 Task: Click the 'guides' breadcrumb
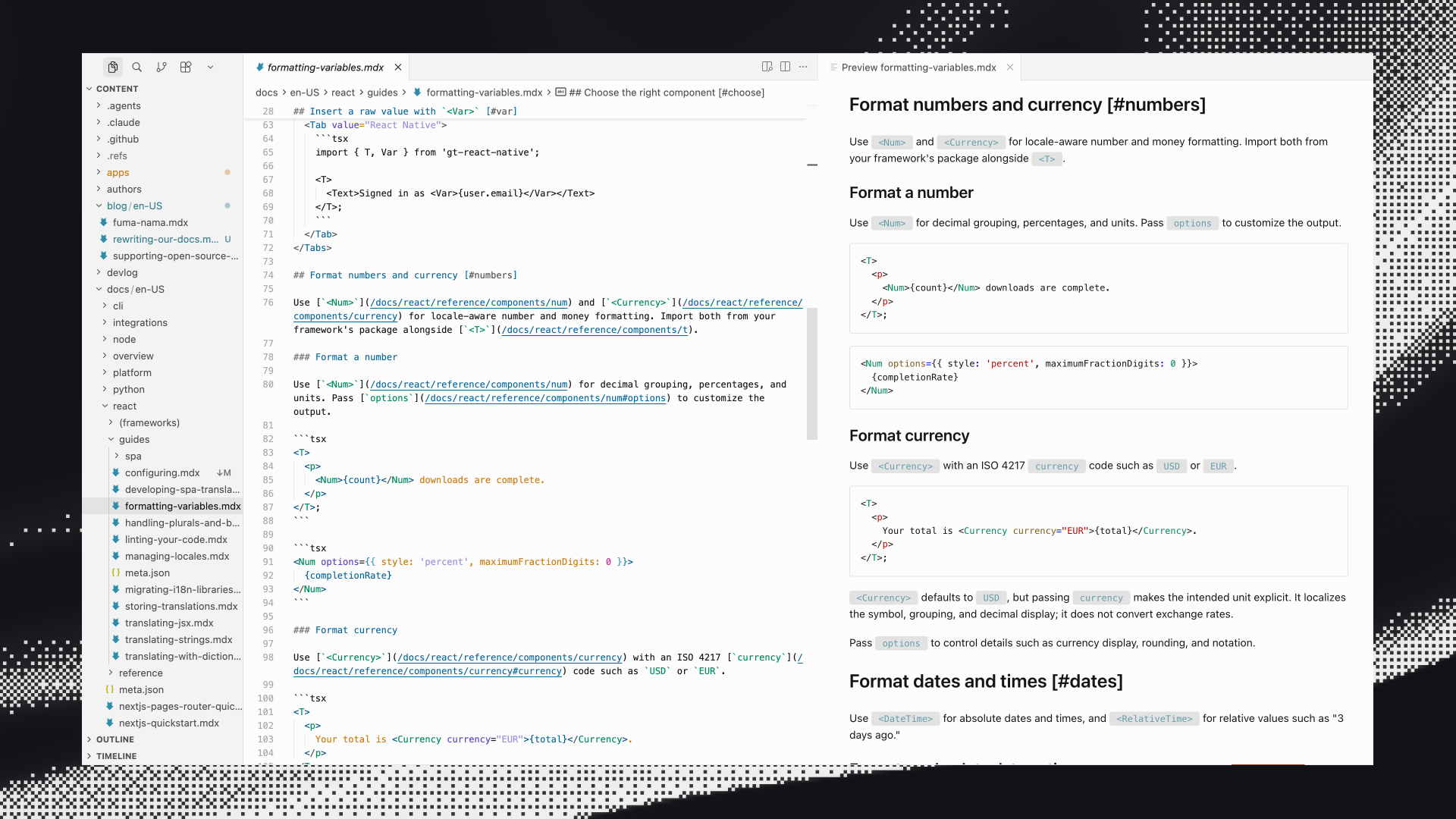pos(382,93)
